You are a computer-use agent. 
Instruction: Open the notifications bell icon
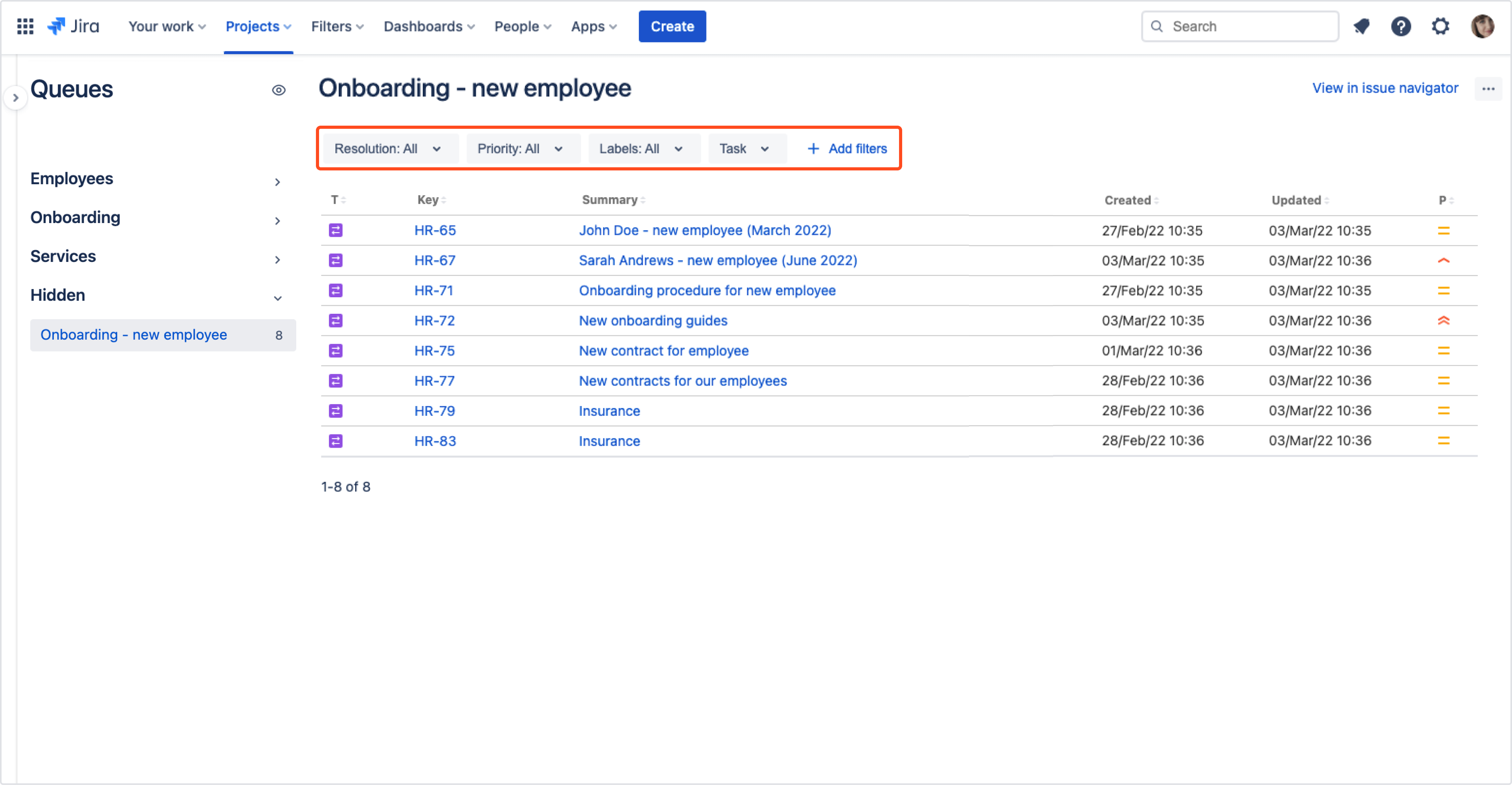1361,26
